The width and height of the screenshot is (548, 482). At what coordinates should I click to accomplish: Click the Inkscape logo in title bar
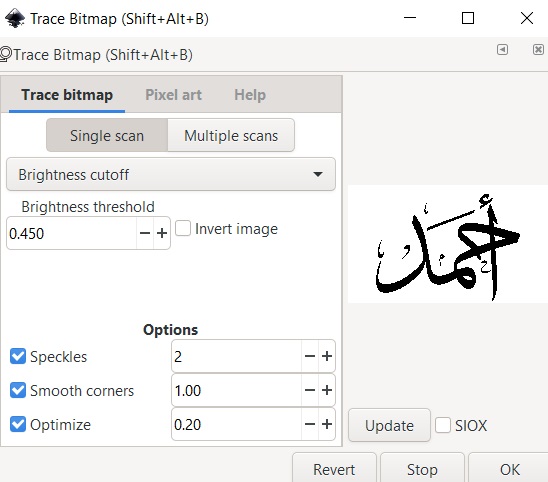click(x=15, y=18)
